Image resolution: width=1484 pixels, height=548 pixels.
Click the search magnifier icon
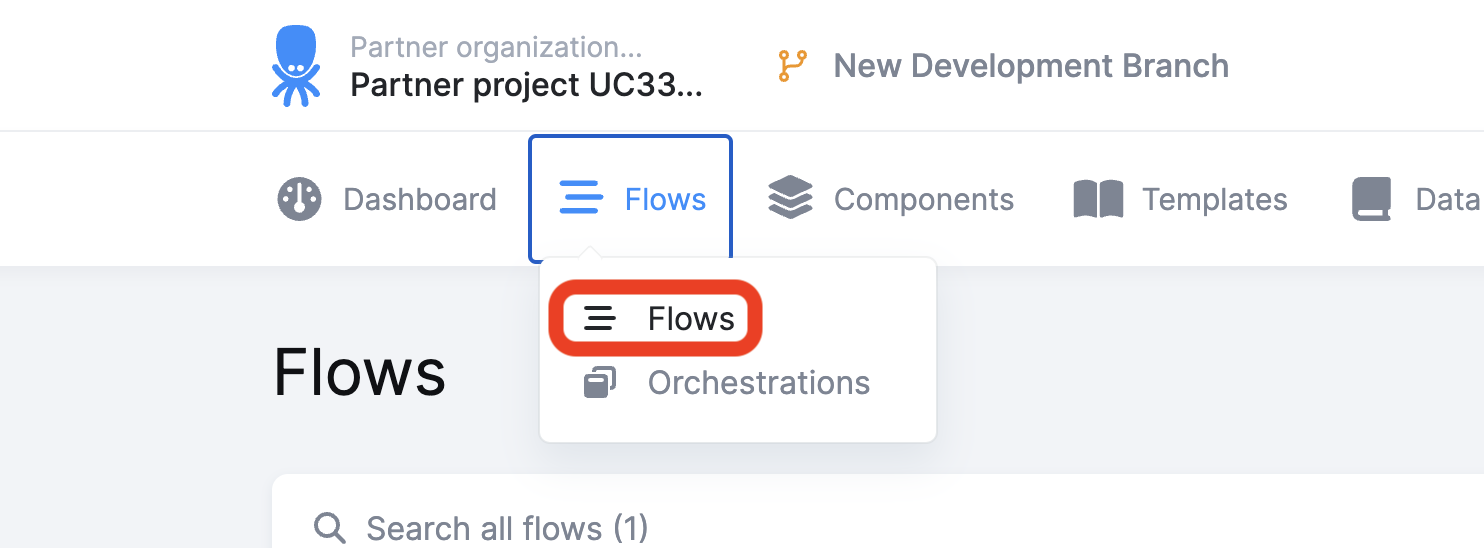(x=328, y=527)
